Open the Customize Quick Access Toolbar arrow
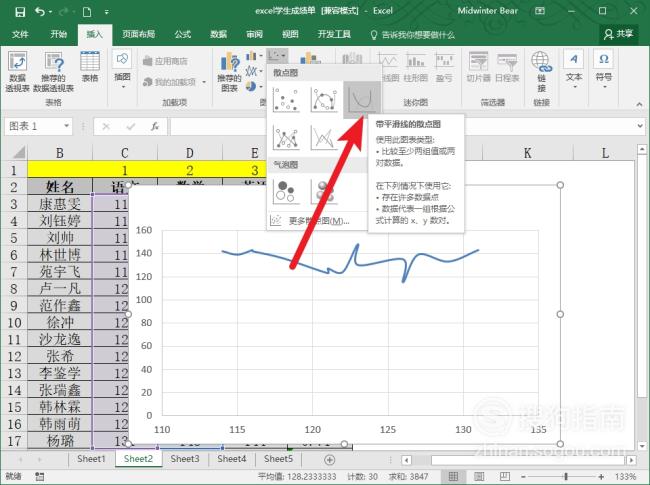650x485 pixels. pos(107,12)
